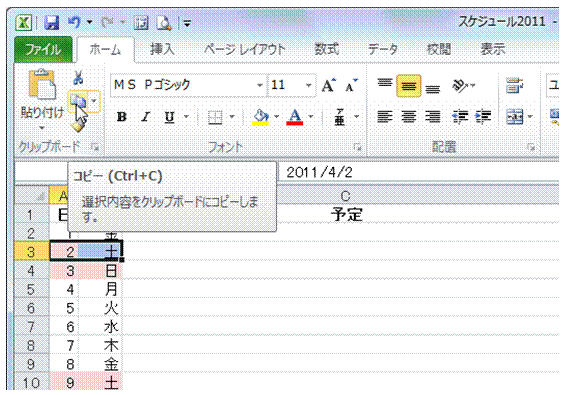Open the fill color palette arrow
Image resolution: width=567 pixels, height=395 pixels.
pyautogui.click(x=276, y=117)
